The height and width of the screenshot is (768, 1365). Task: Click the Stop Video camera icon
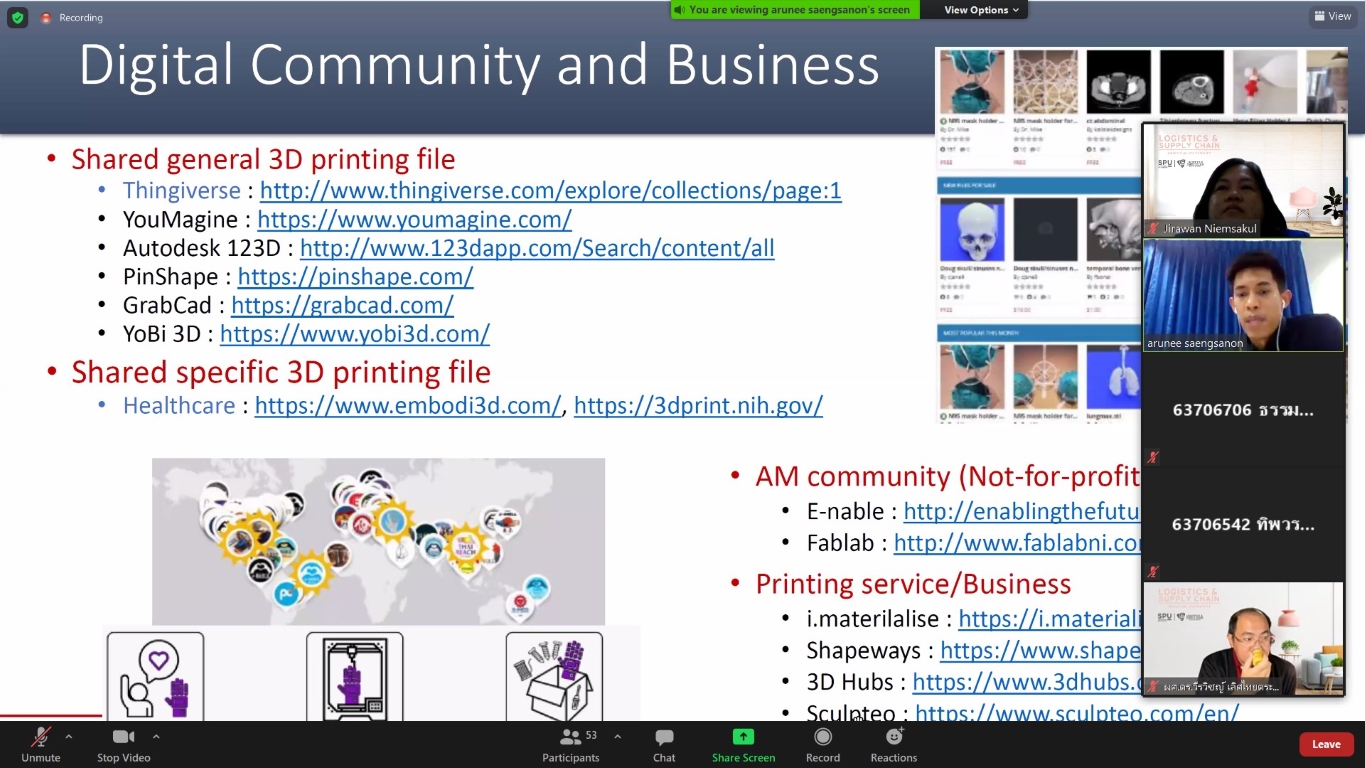[123, 737]
